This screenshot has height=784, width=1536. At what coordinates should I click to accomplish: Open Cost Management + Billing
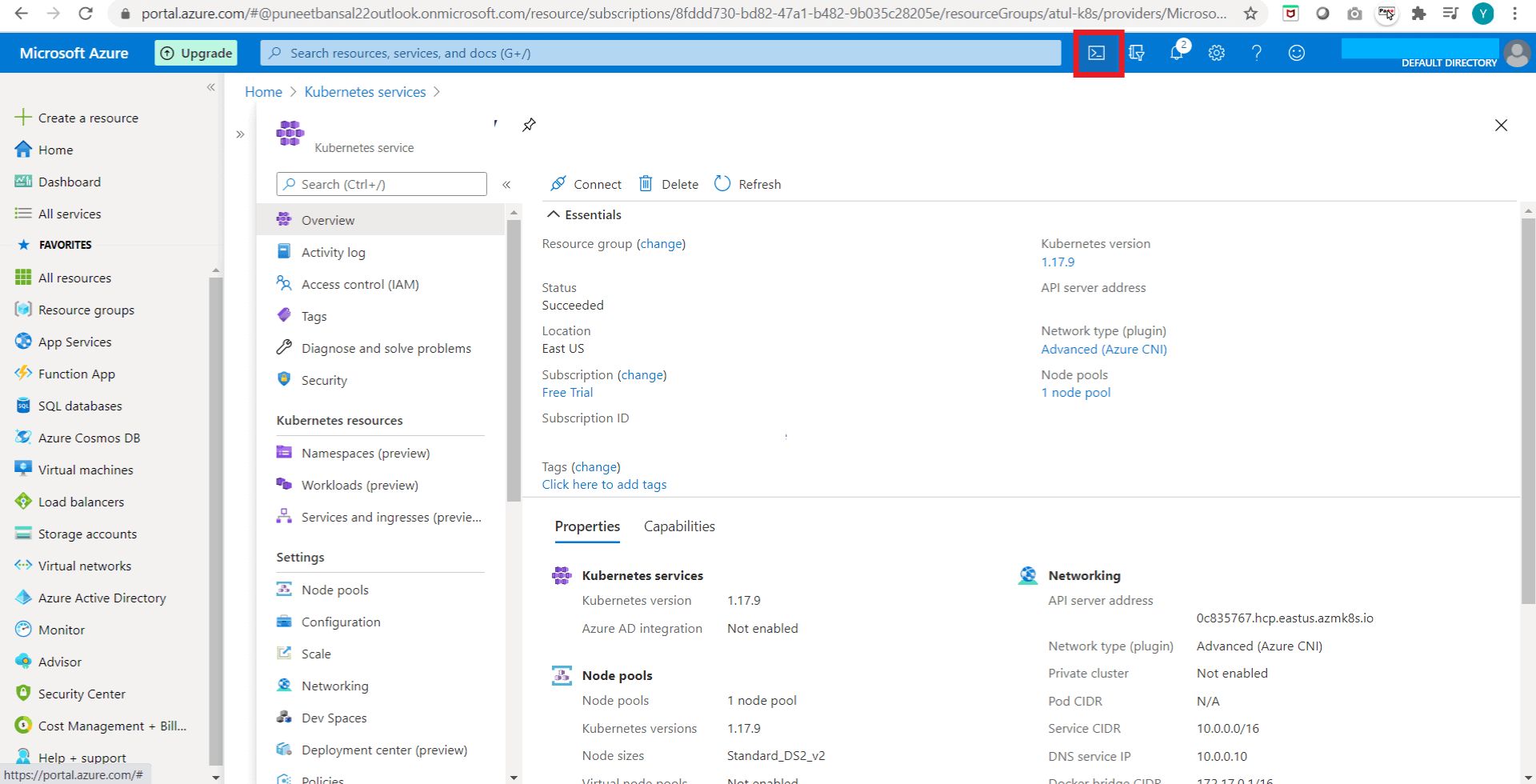tap(101, 726)
